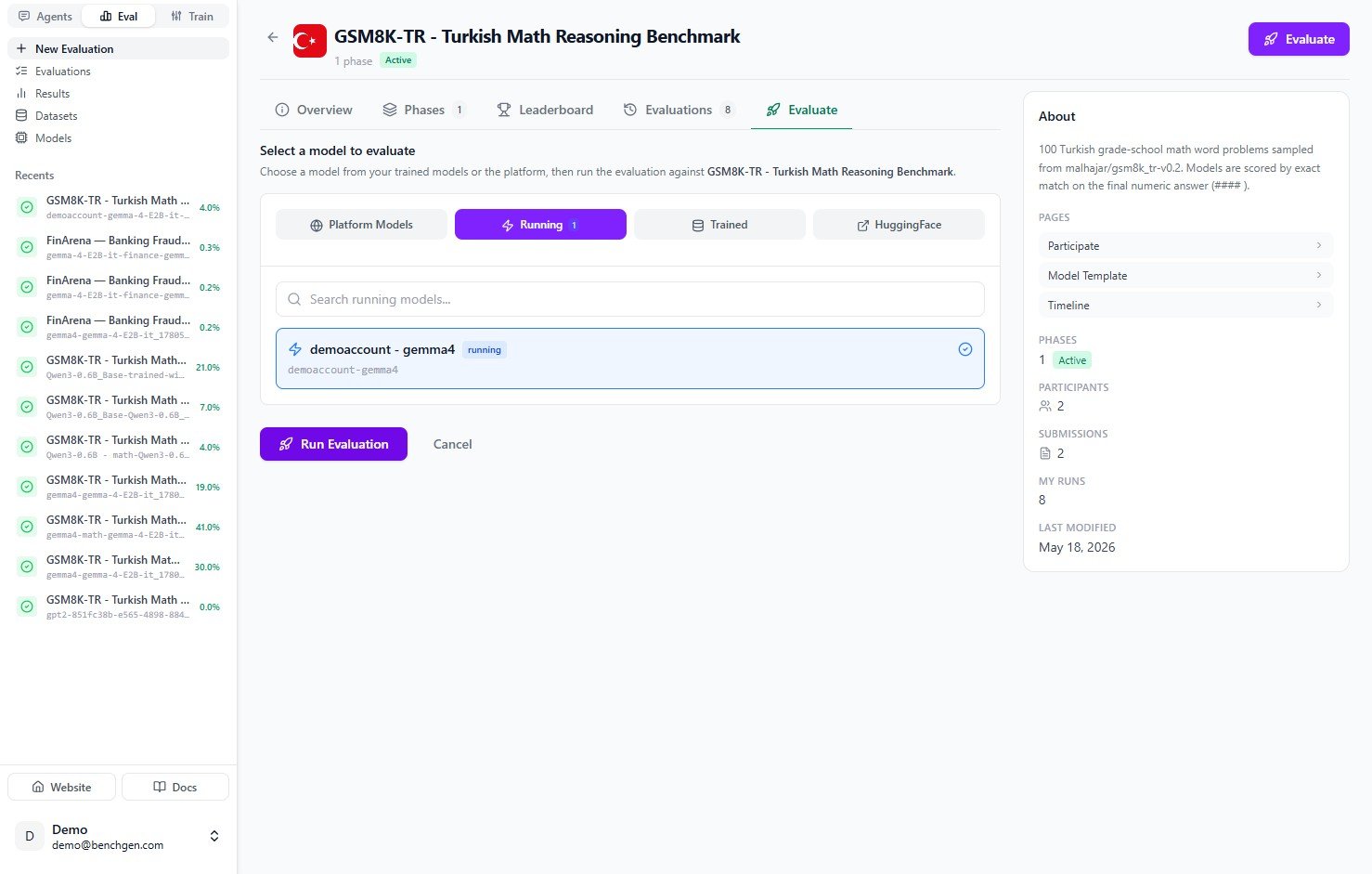Click Run Evaluation
1372x874 pixels.
(333, 444)
